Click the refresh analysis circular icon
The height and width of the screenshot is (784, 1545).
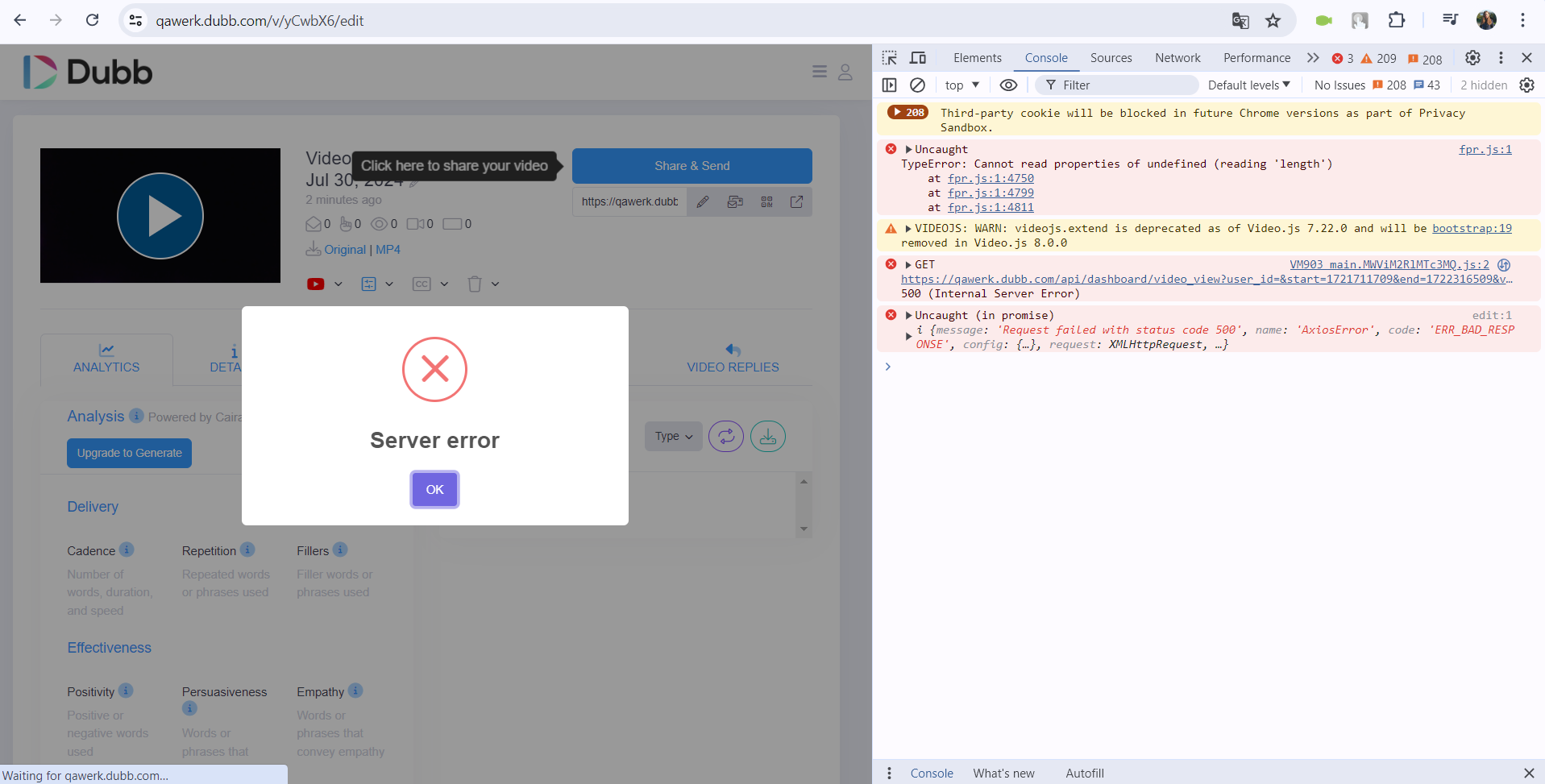coord(726,436)
